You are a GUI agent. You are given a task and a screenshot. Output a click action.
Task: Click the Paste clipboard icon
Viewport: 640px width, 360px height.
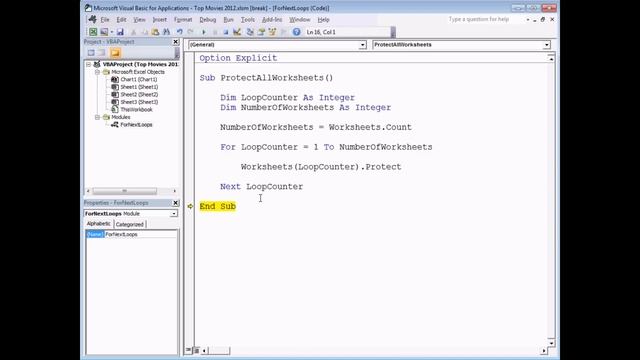pos(155,32)
